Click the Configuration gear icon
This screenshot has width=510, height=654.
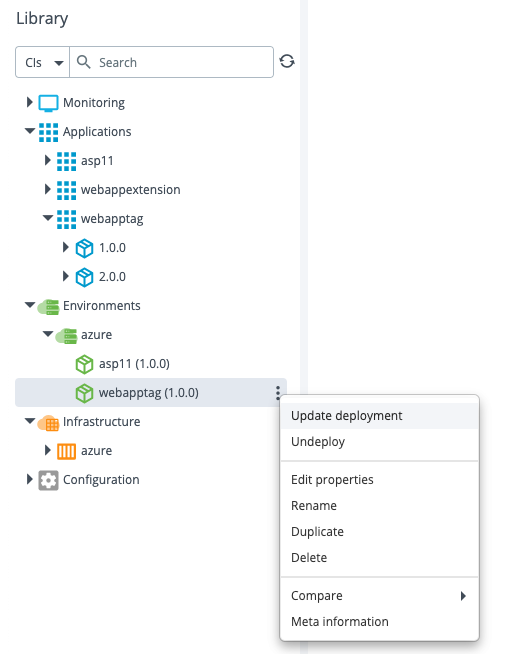pos(48,480)
